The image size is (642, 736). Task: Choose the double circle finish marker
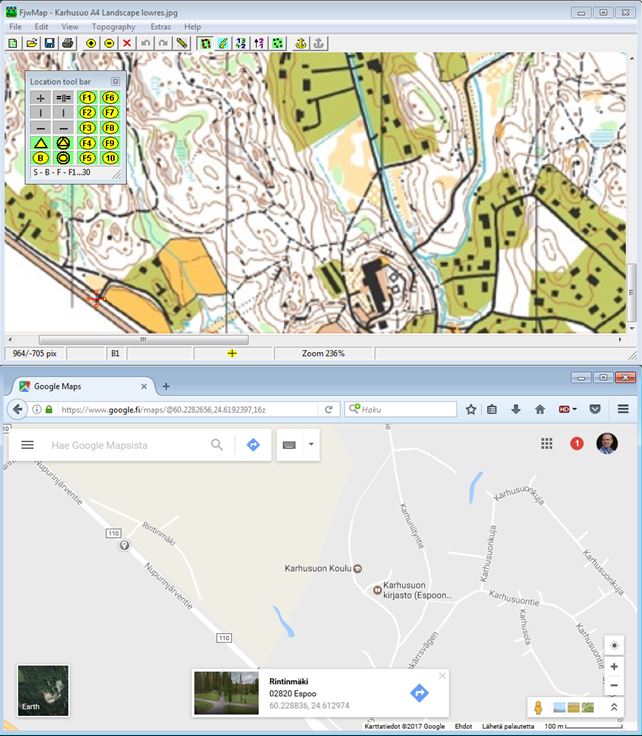pos(63,158)
